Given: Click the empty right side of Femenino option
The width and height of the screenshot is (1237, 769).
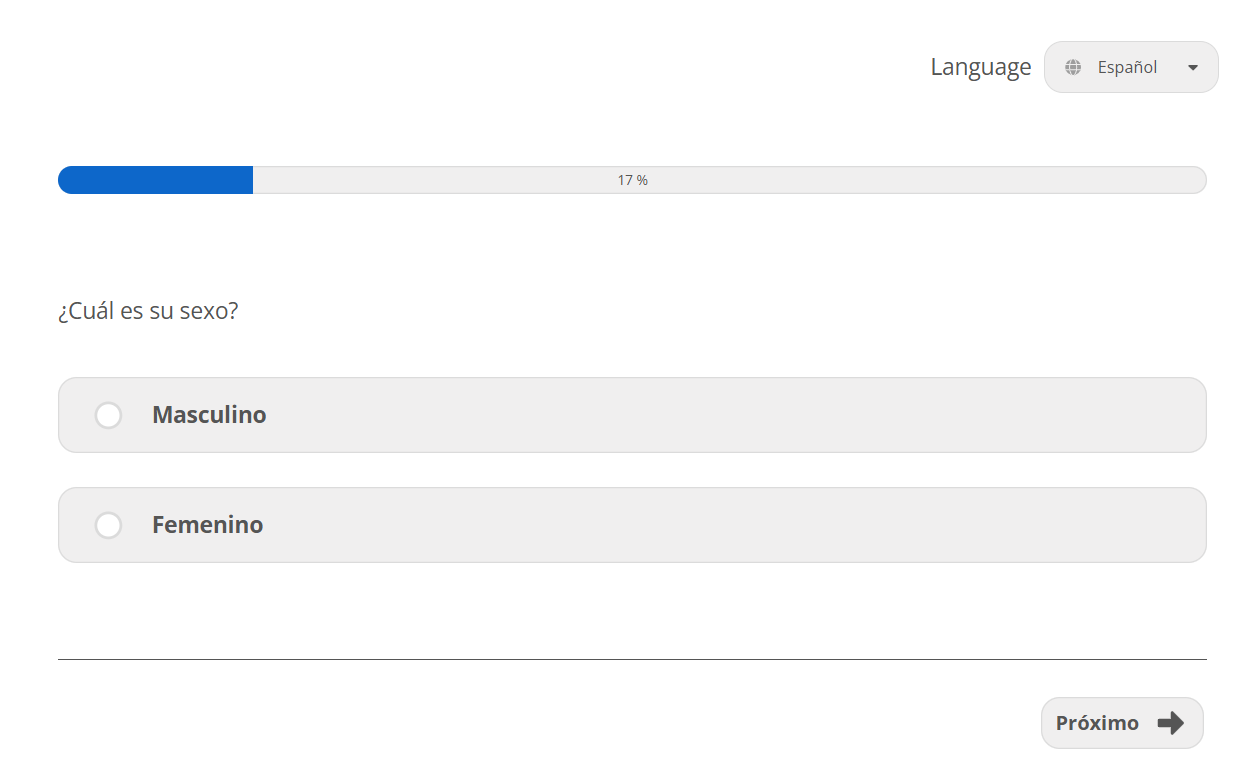Looking at the screenshot, I should point(900,525).
